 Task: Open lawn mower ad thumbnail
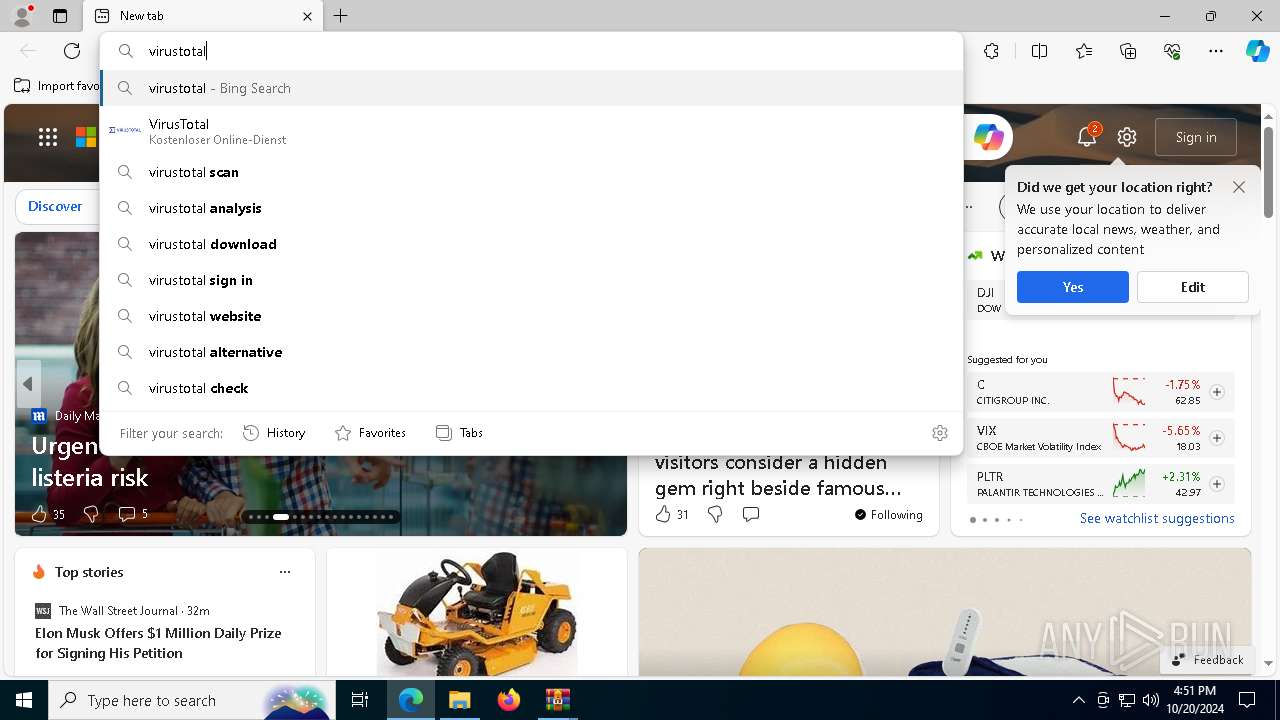(477, 612)
